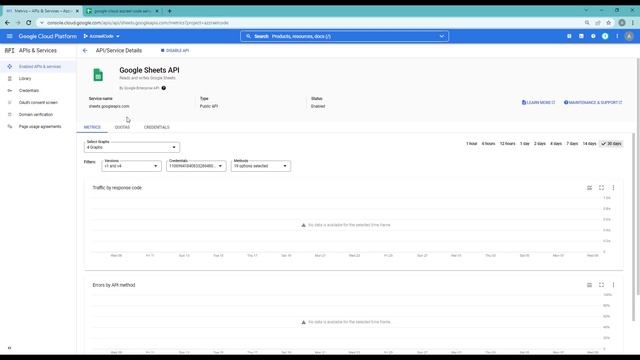Image resolution: width=640 pixels, height=360 pixels.
Task: Select the 7 days time range
Action: 572,144
